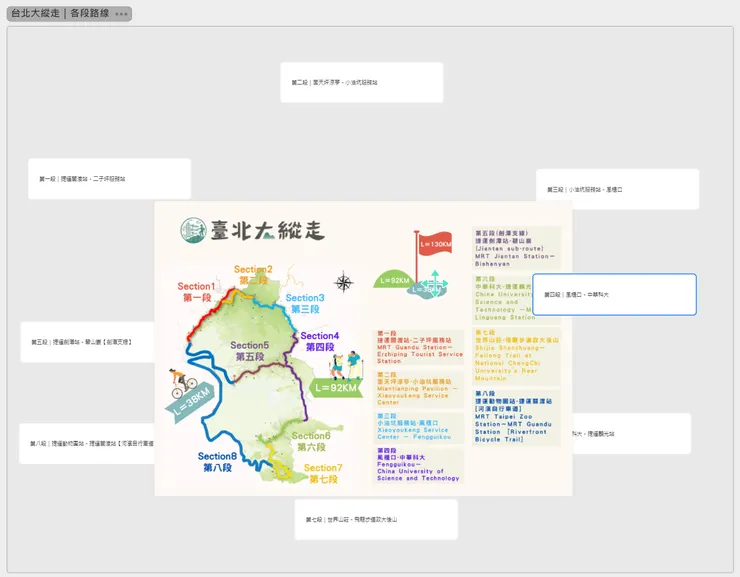Select the 第五段 (劍潭支線) card
The width and height of the screenshot is (740, 577).
pos(87,342)
